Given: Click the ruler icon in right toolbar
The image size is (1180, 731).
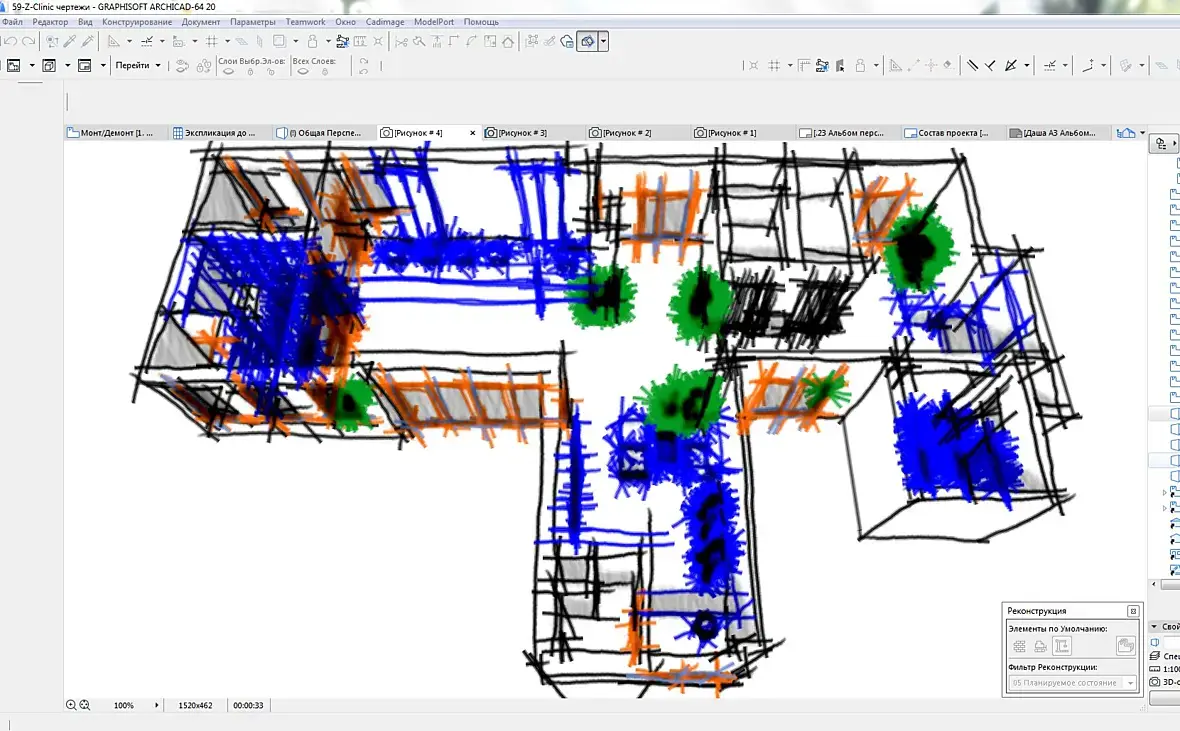Looking at the screenshot, I should click(804, 65).
